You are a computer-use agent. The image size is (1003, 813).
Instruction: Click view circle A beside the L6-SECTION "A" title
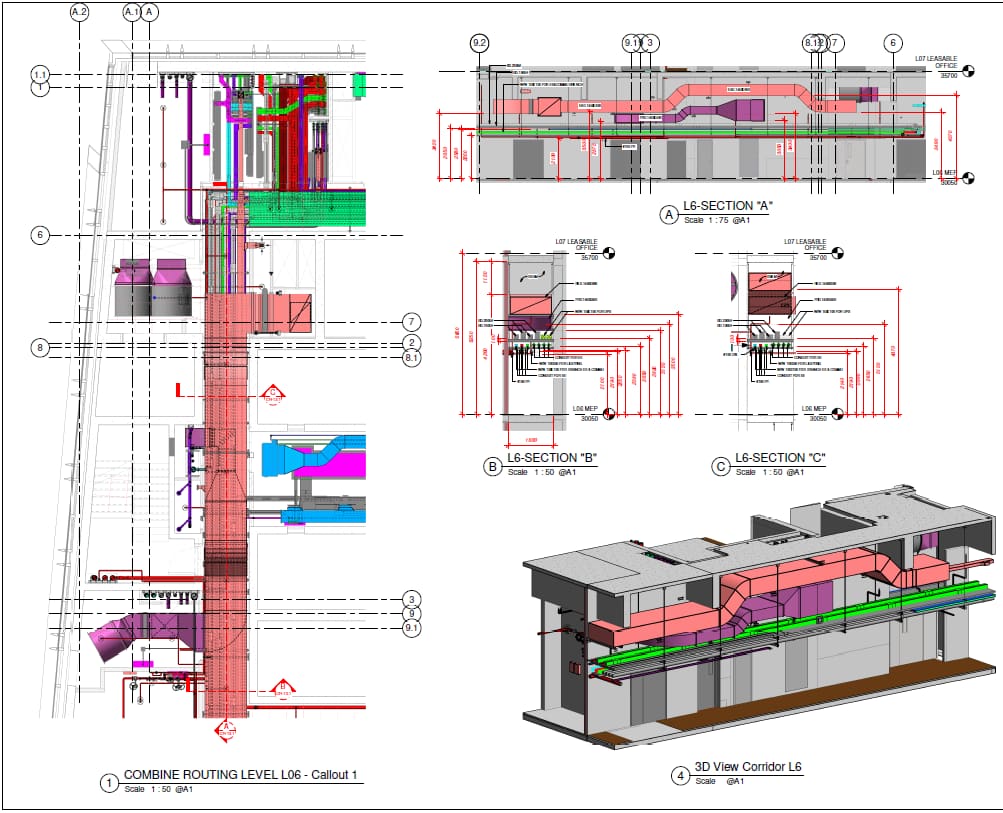coord(669,215)
